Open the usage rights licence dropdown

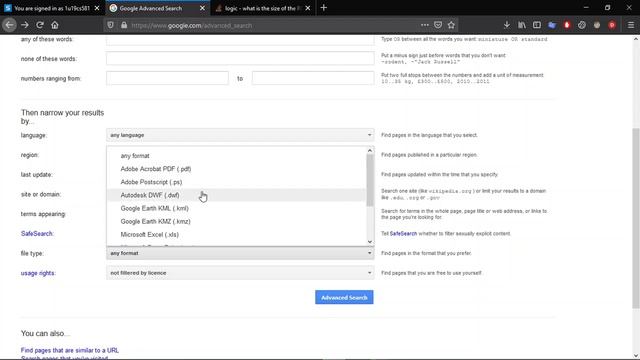(x=240, y=273)
